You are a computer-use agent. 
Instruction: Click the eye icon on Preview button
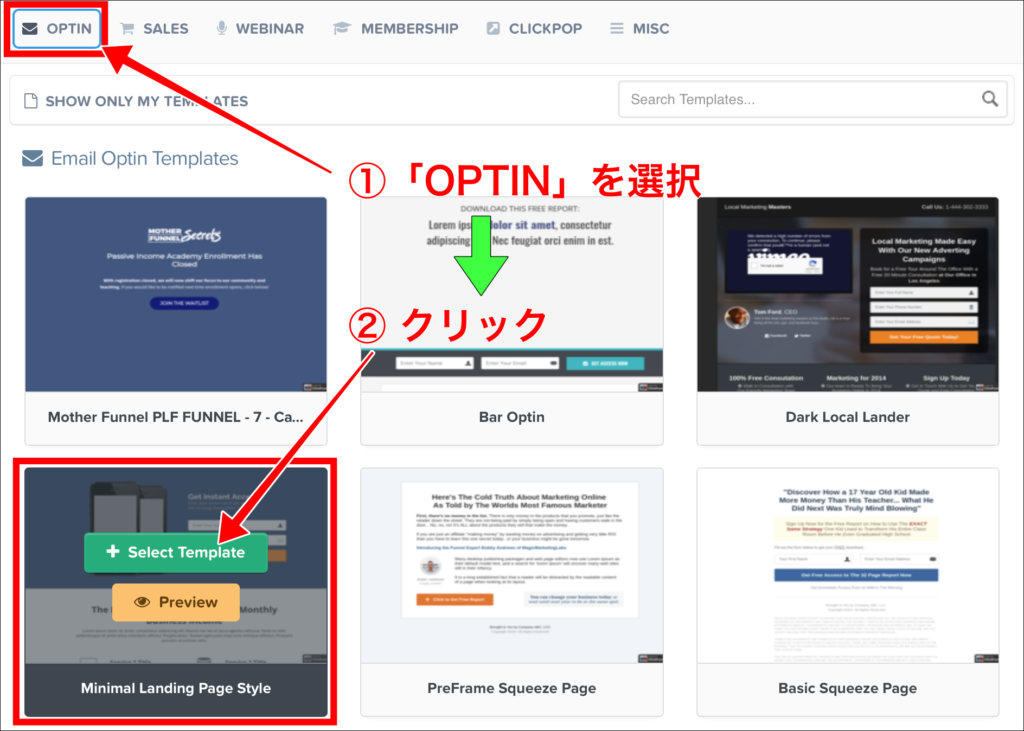(x=143, y=602)
